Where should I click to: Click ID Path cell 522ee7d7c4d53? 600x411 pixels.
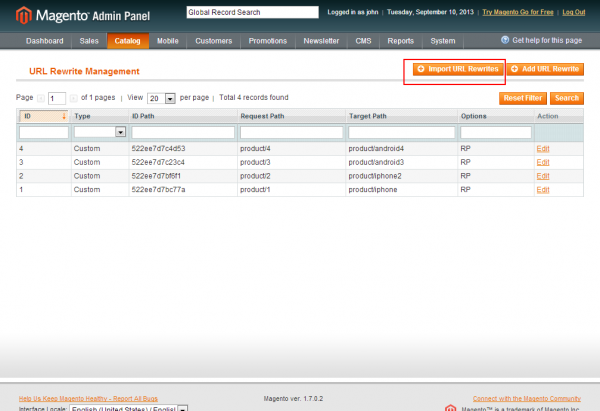pos(158,148)
